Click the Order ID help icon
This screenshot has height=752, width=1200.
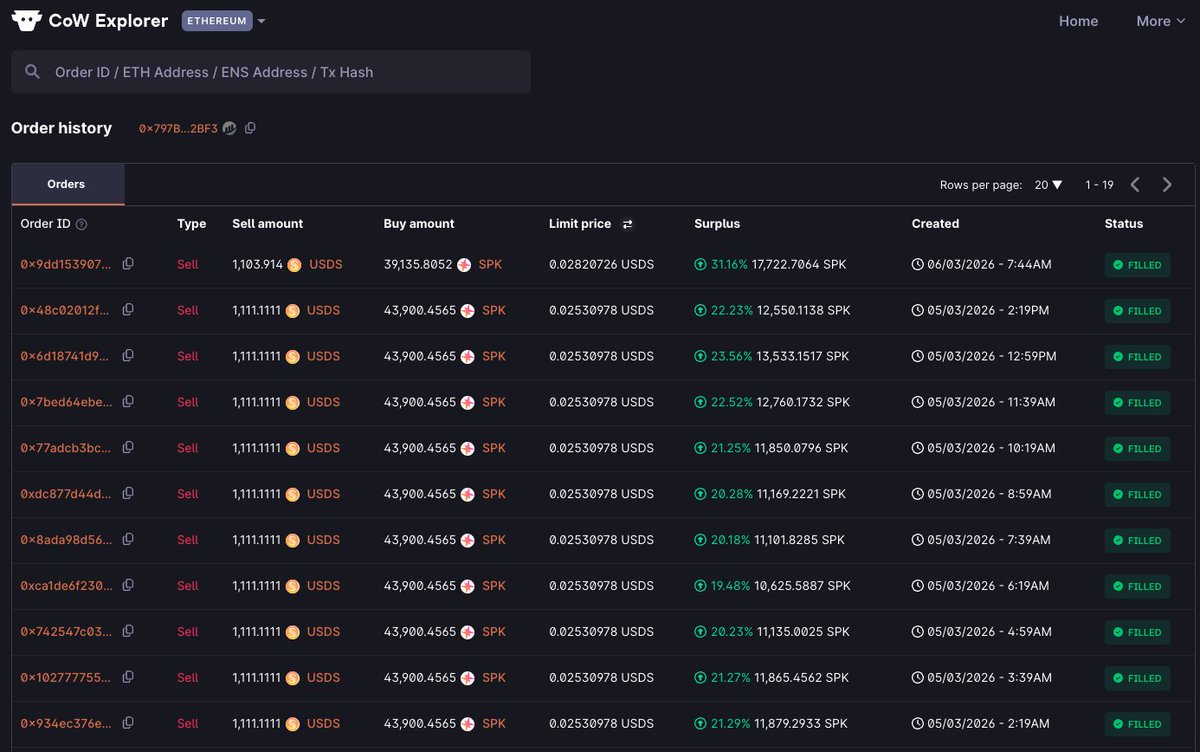coord(82,225)
